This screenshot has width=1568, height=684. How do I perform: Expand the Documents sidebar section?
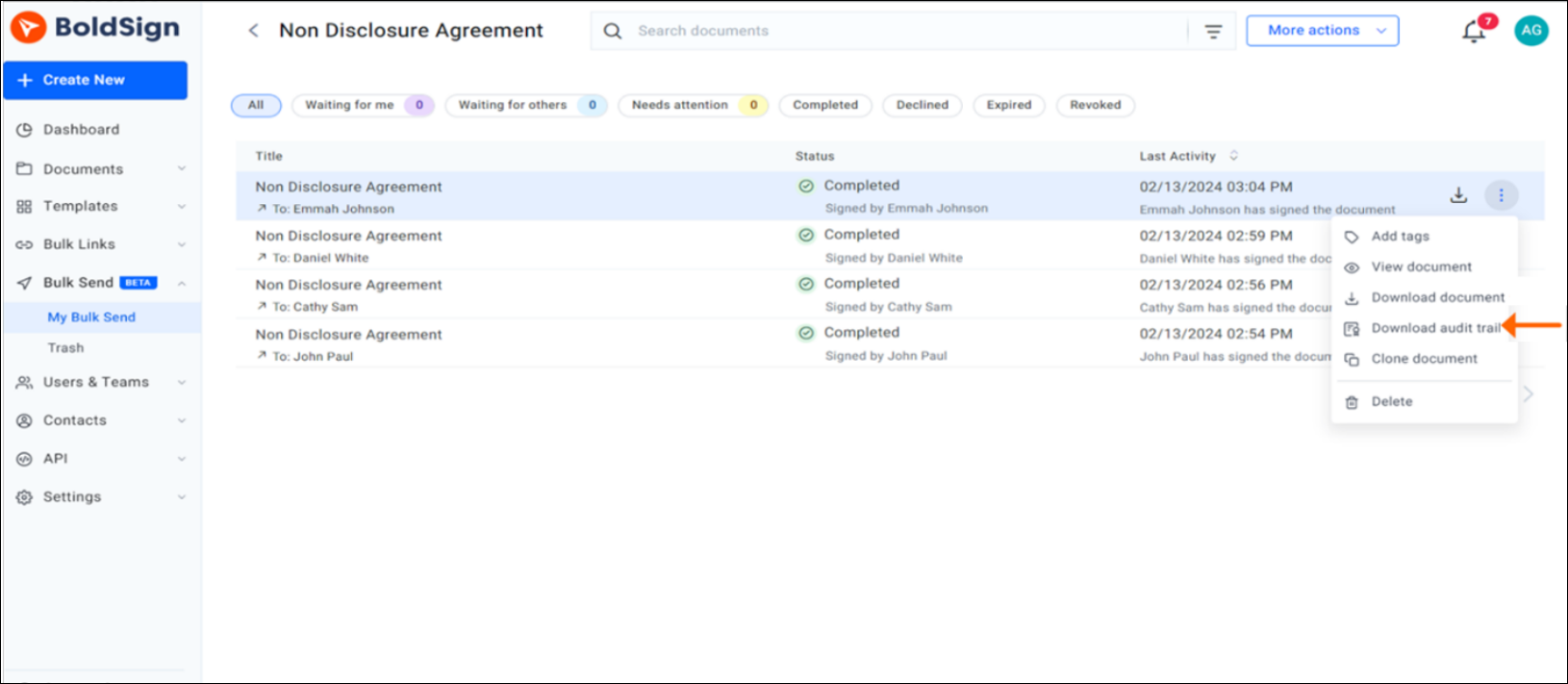182,168
